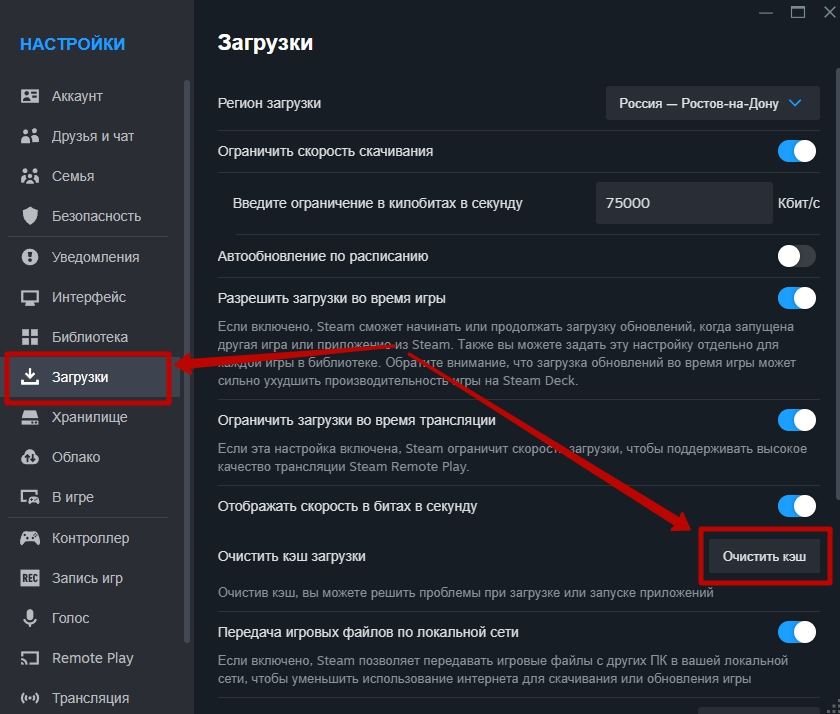Image resolution: width=840 pixels, height=714 pixels.
Task: Open Семья settings label
Action: [73, 176]
